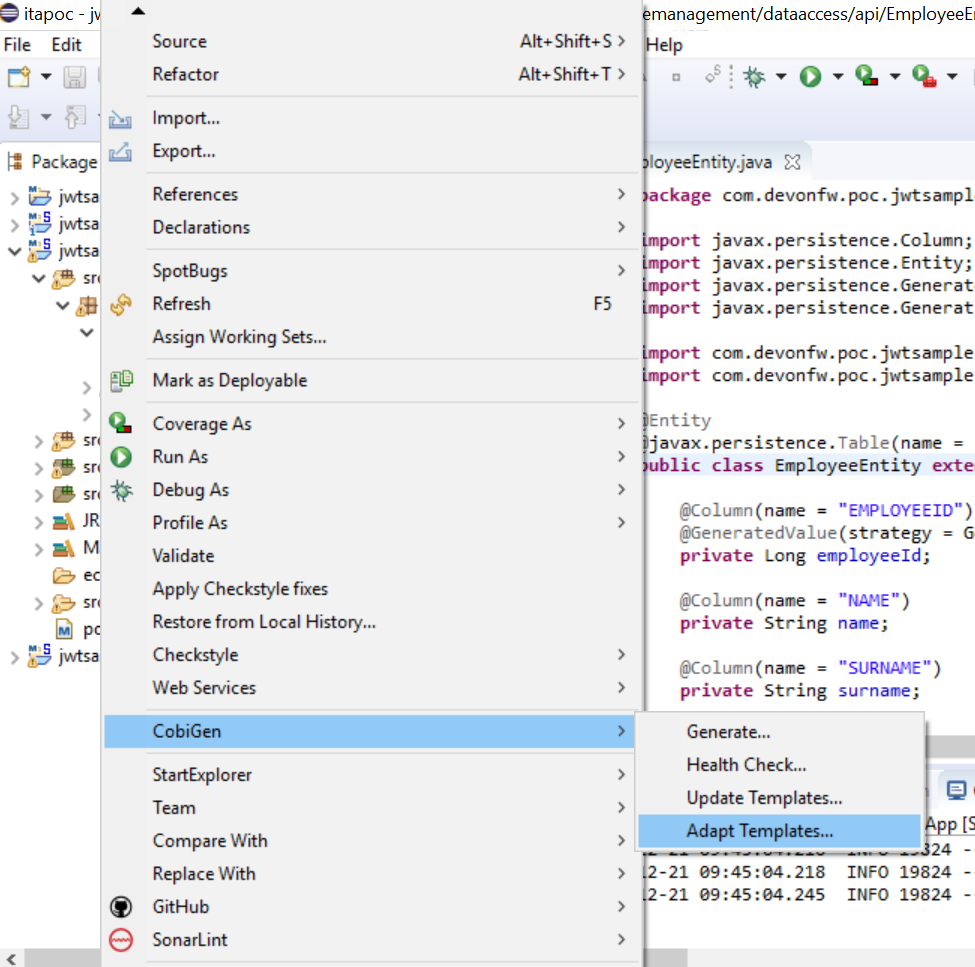Click the Coverage launch icon in toolbar
This screenshot has width=975, height=967.
[866, 76]
